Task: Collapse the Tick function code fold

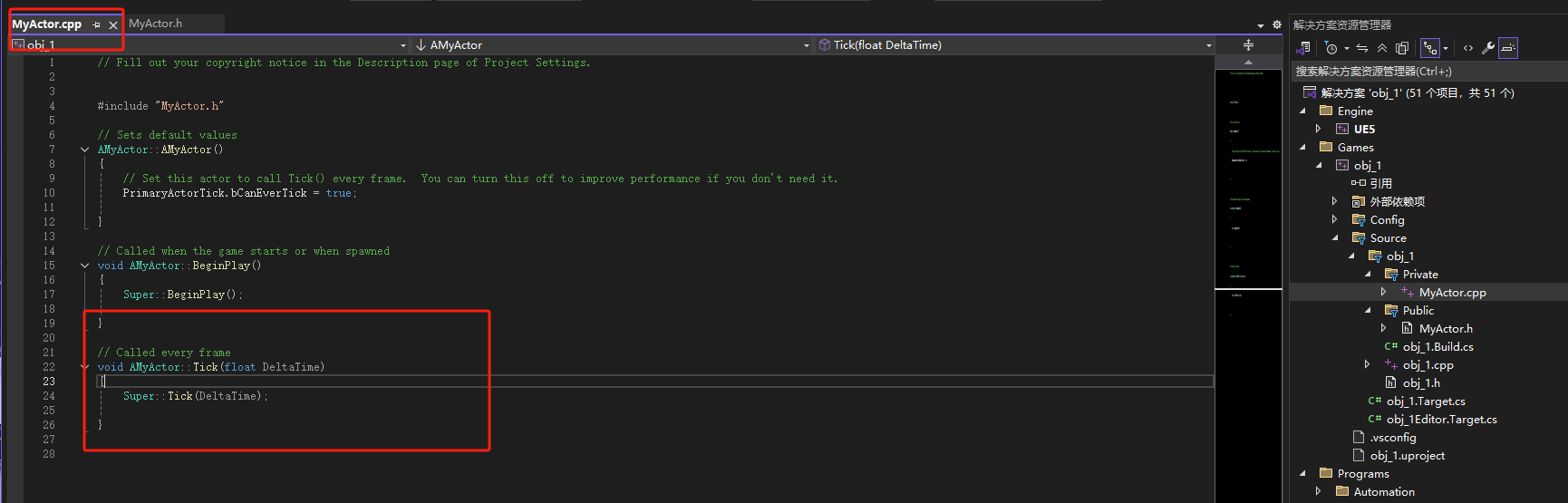Action: click(84, 367)
